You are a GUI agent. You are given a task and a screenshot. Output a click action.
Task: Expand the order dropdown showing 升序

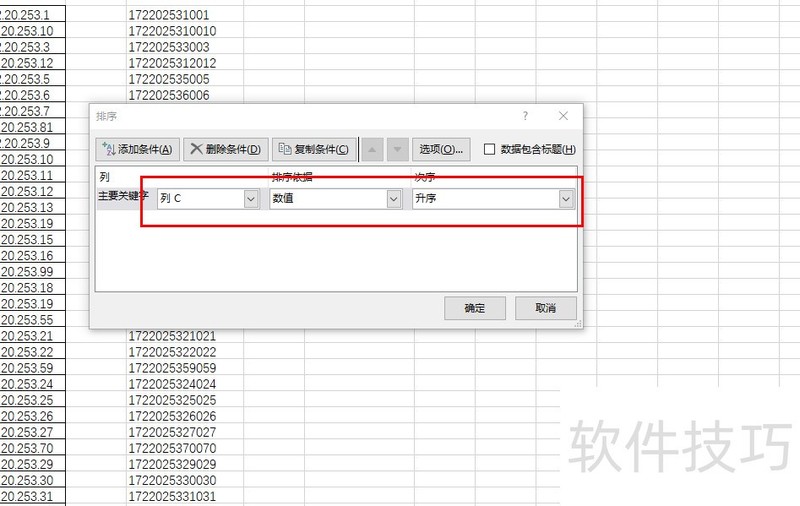(x=566, y=198)
